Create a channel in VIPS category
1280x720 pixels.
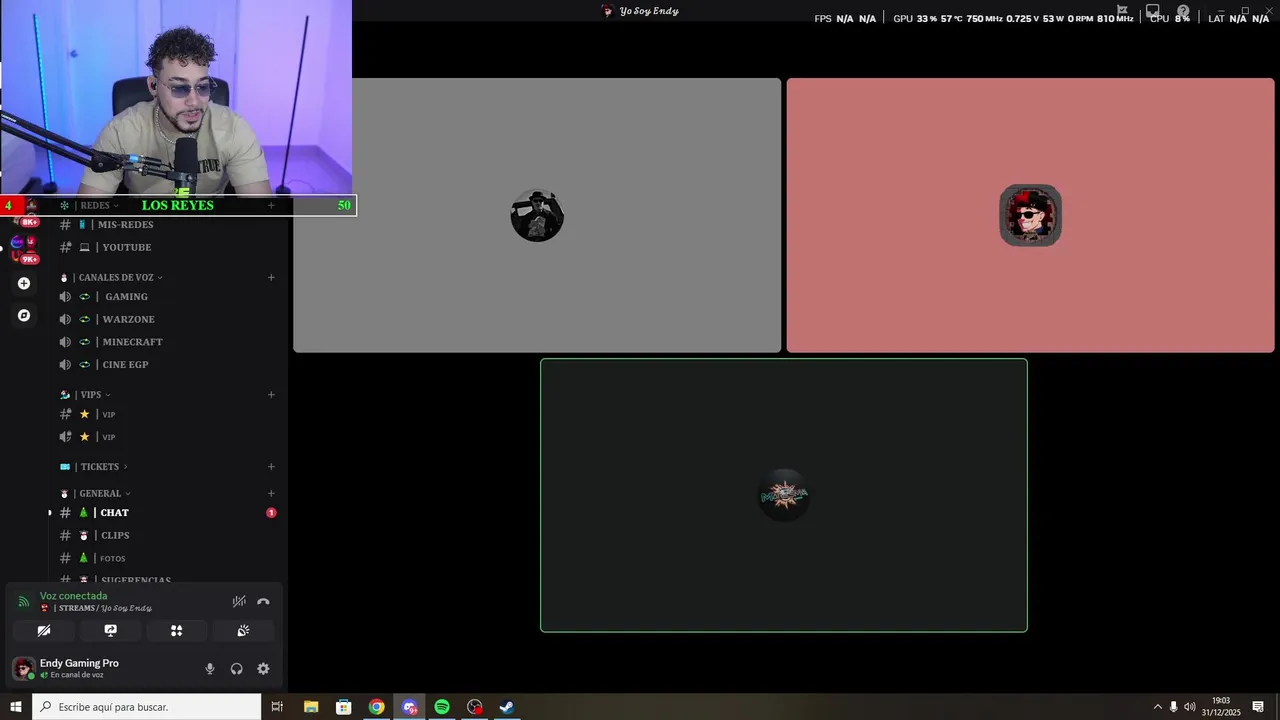[271, 394]
